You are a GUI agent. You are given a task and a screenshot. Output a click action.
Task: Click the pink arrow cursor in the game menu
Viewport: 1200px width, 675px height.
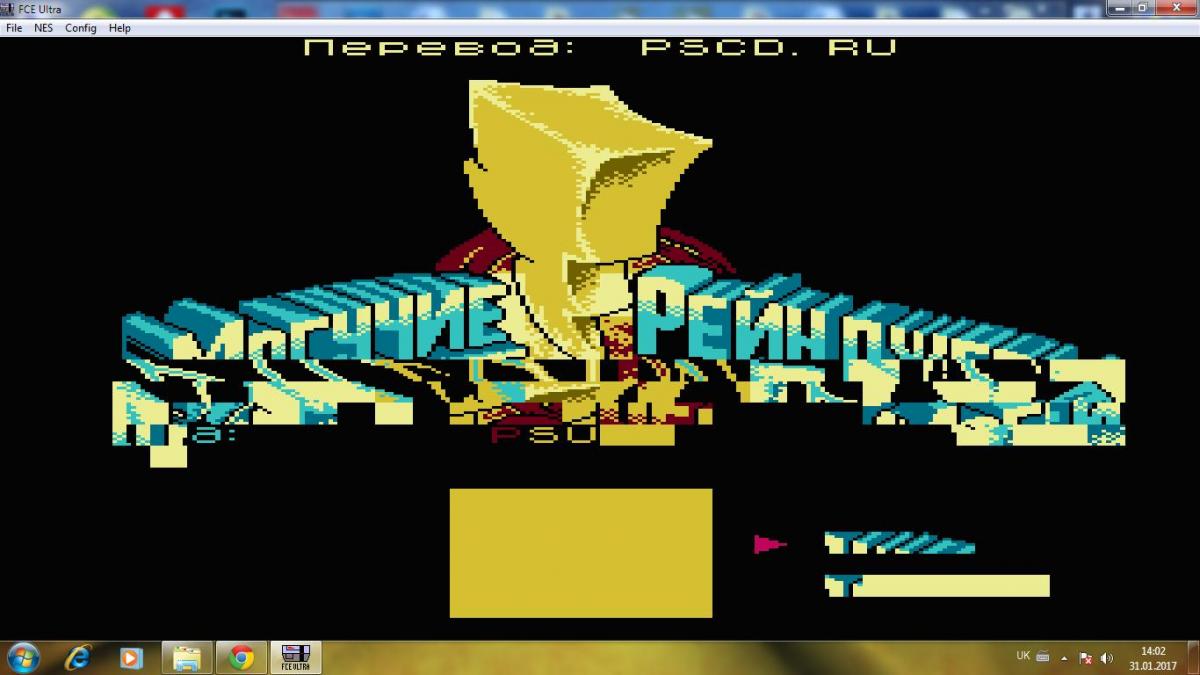[769, 544]
